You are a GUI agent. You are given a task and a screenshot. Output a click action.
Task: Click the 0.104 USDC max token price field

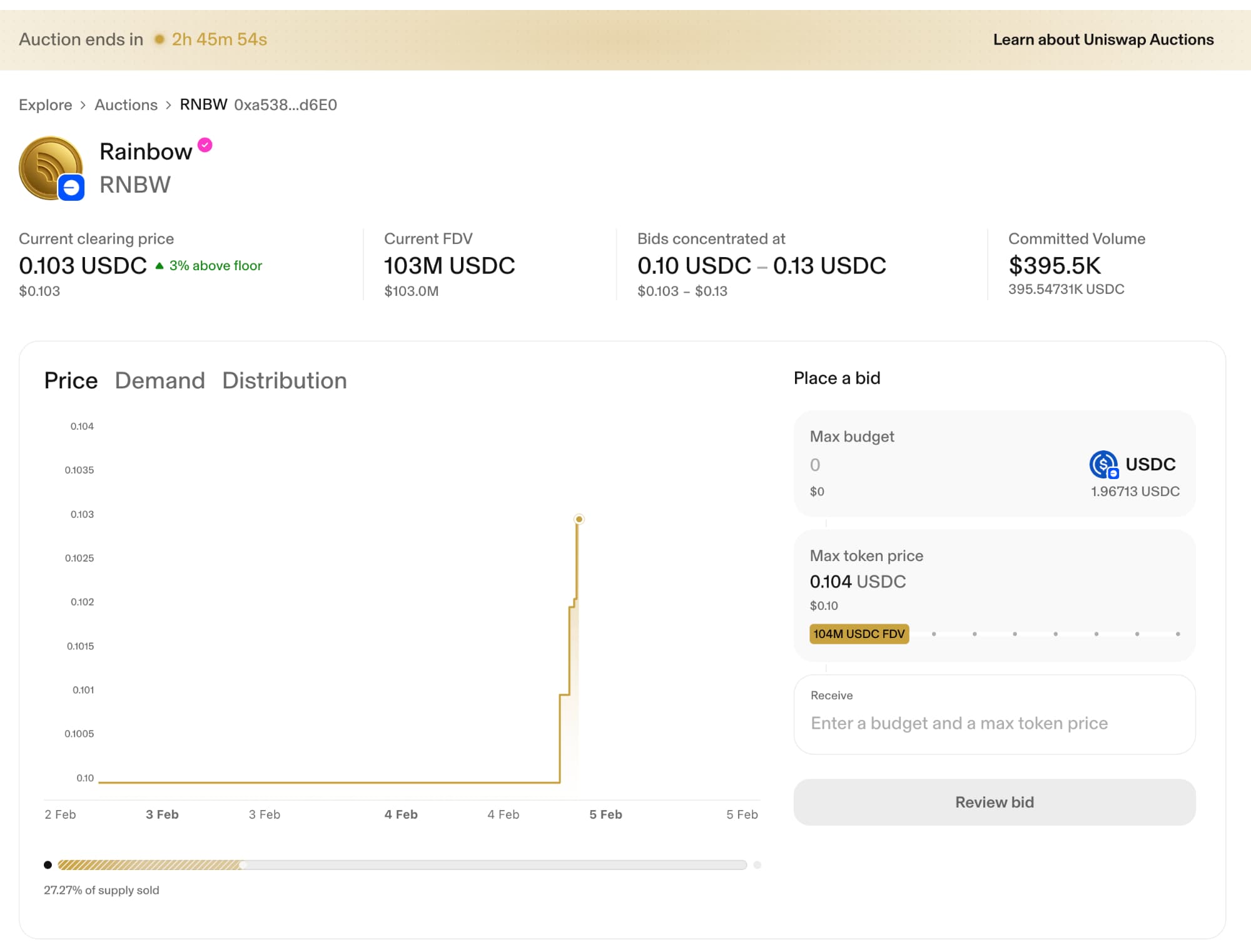pyautogui.click(x=858, y=582)
